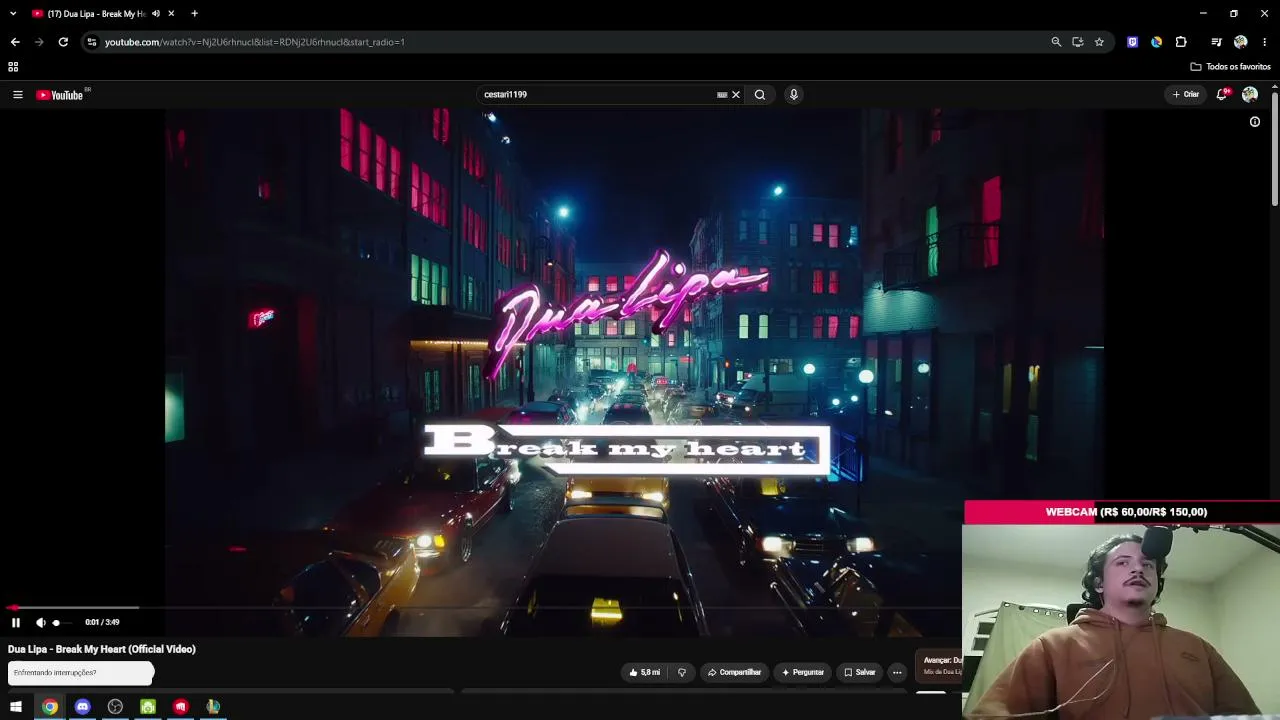
Task: Open the Chrome profile avatar
Action: point(1241,42)
